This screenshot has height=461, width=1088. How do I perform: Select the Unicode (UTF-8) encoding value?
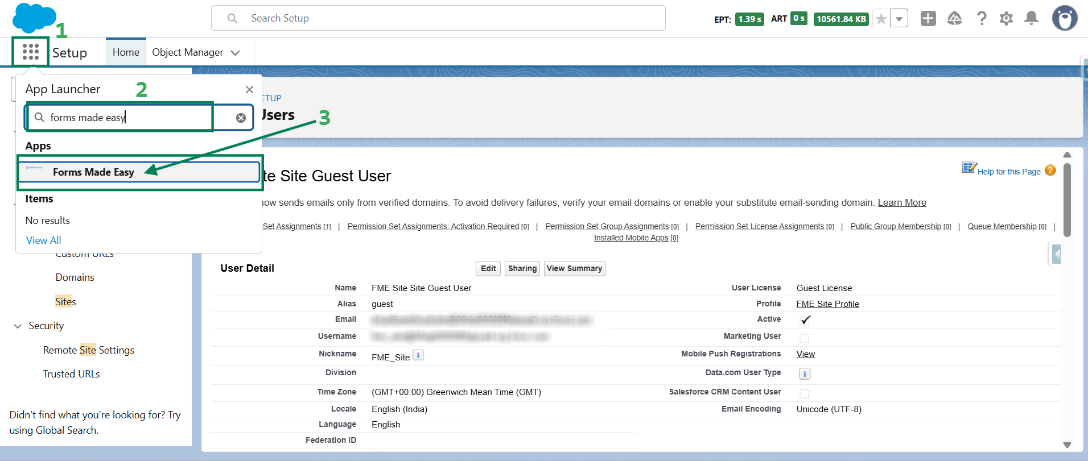pyautogui.click(x=829, y=409)
